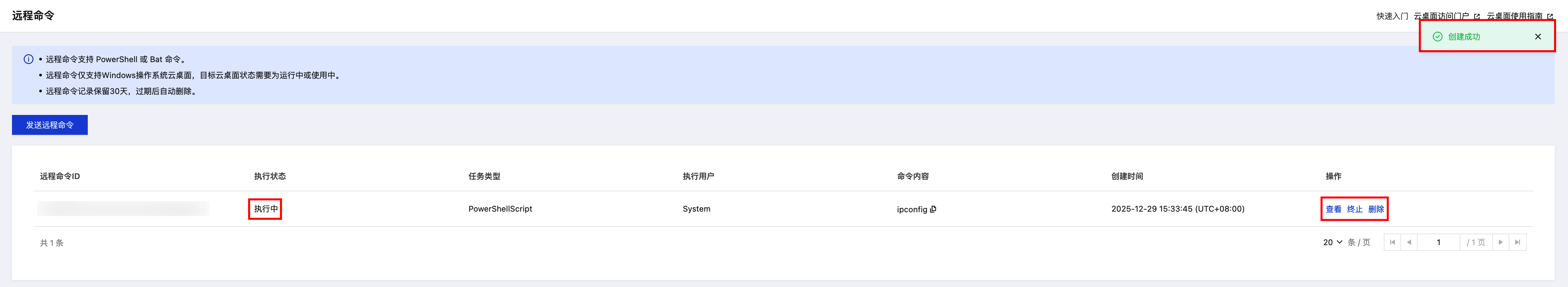Click the blurred remote command ID
Screen dimensions: 1568x287
(x=123, y=209)
